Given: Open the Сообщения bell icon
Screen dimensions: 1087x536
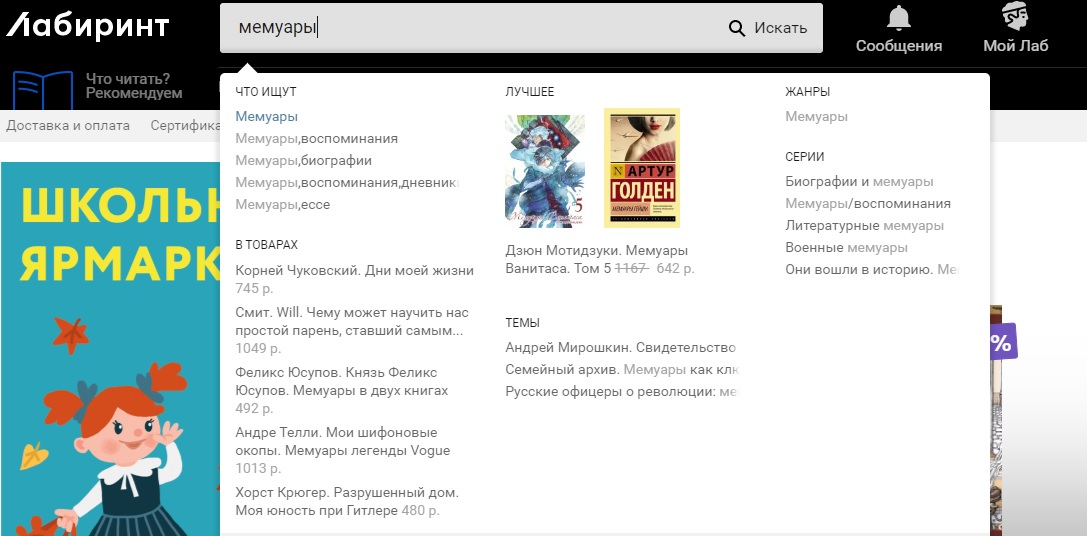Looking at the screenshot, I should coord(898,18).
